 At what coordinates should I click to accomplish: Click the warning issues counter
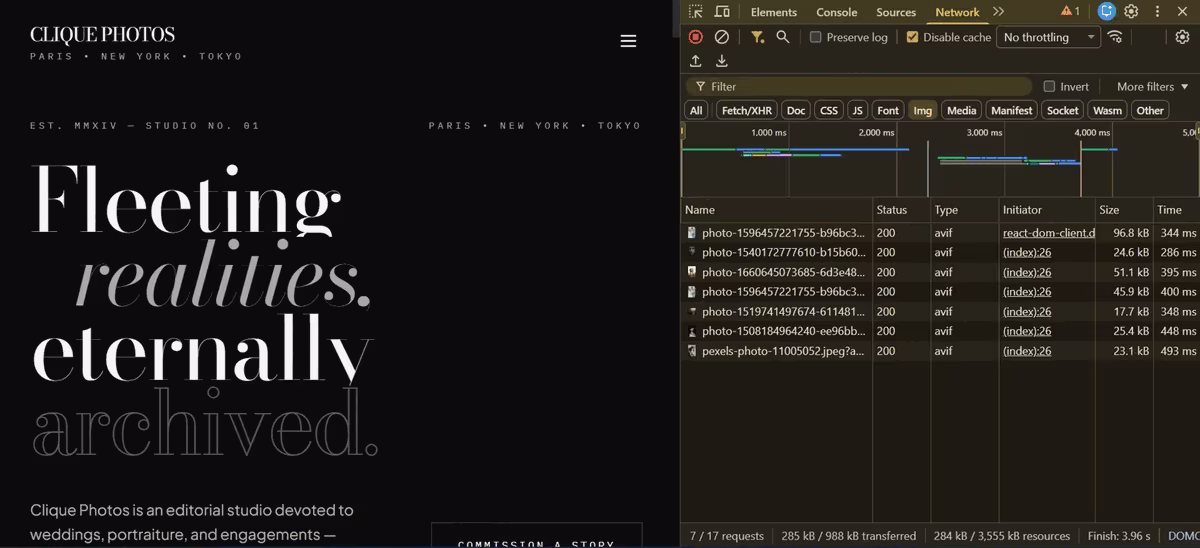[1070, 12]
